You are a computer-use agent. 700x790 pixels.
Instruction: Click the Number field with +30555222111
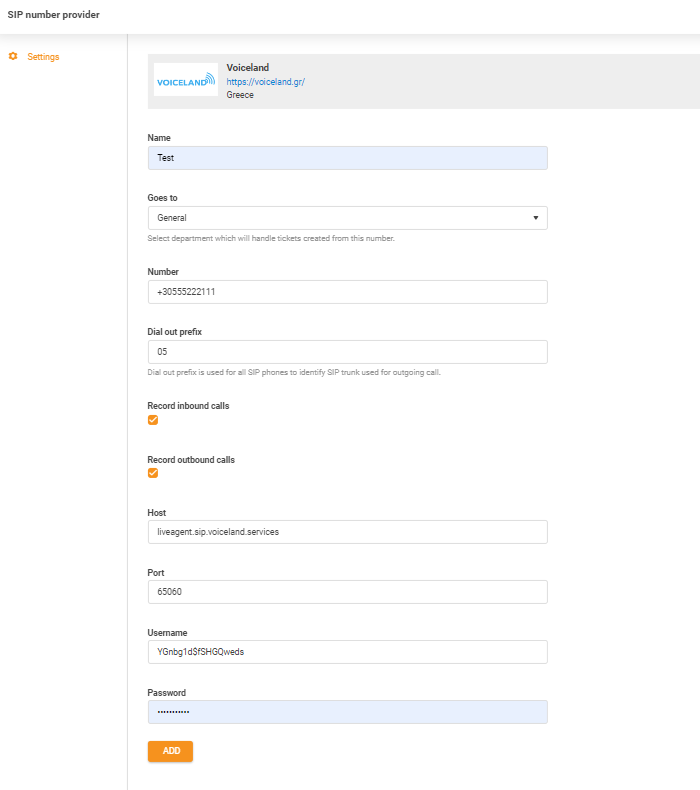coord(347,292)
